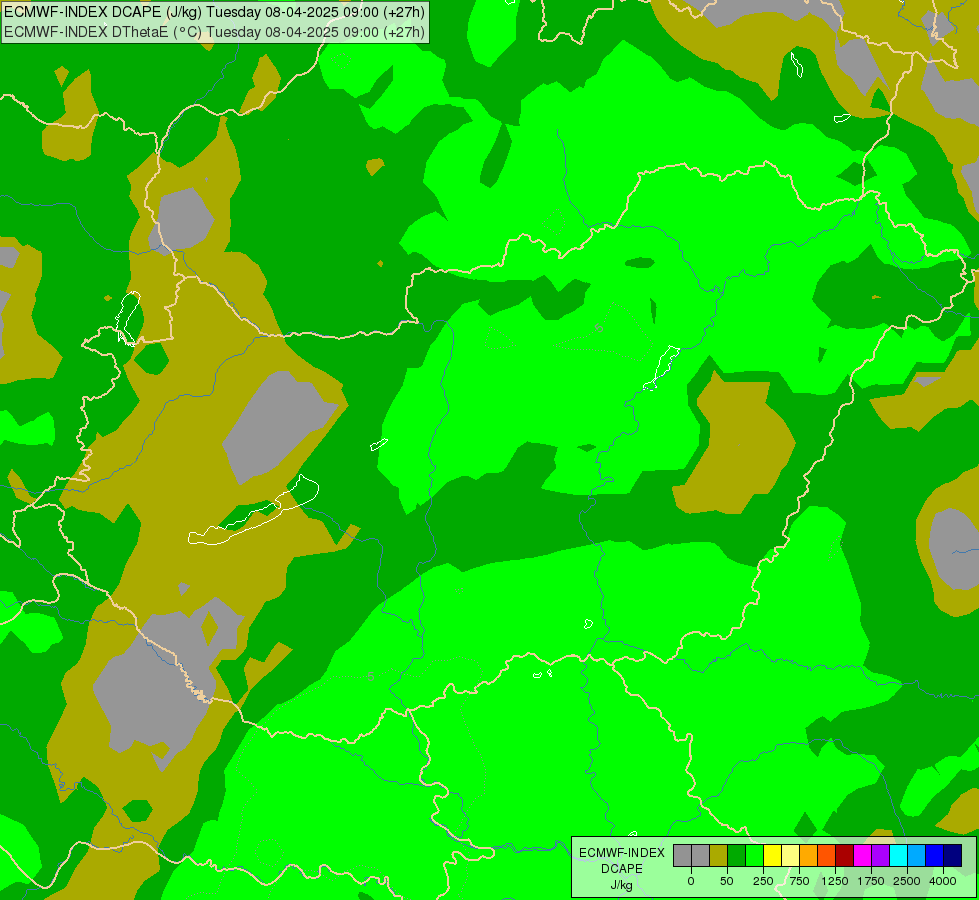
Task: Click the DCAPE title line at top
Action: [x=215, y=12]
